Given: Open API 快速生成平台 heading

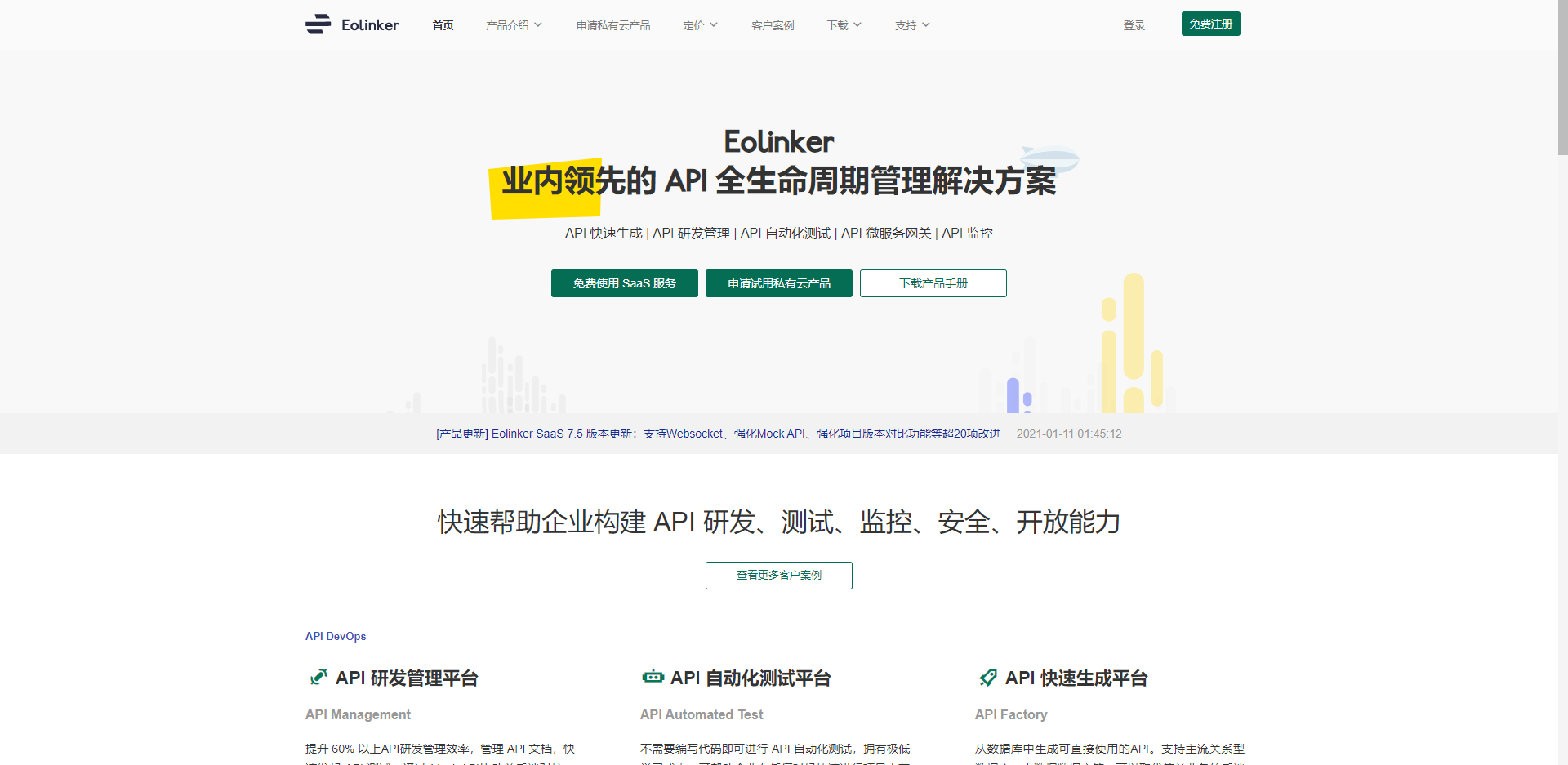Looking at the screenshot, I should click(1076, 678).
